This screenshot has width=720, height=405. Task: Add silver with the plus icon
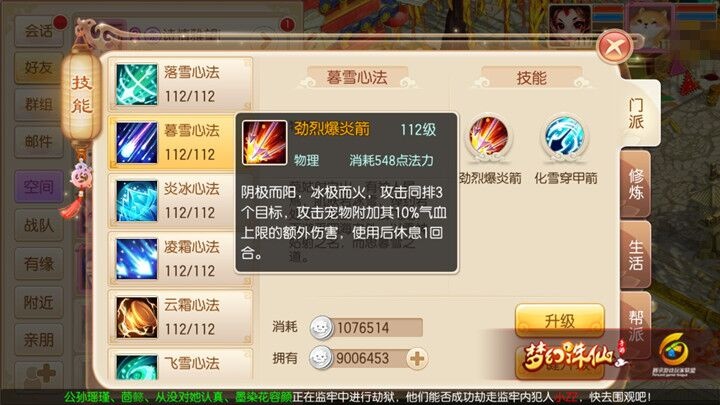click(x=417, y=359)
